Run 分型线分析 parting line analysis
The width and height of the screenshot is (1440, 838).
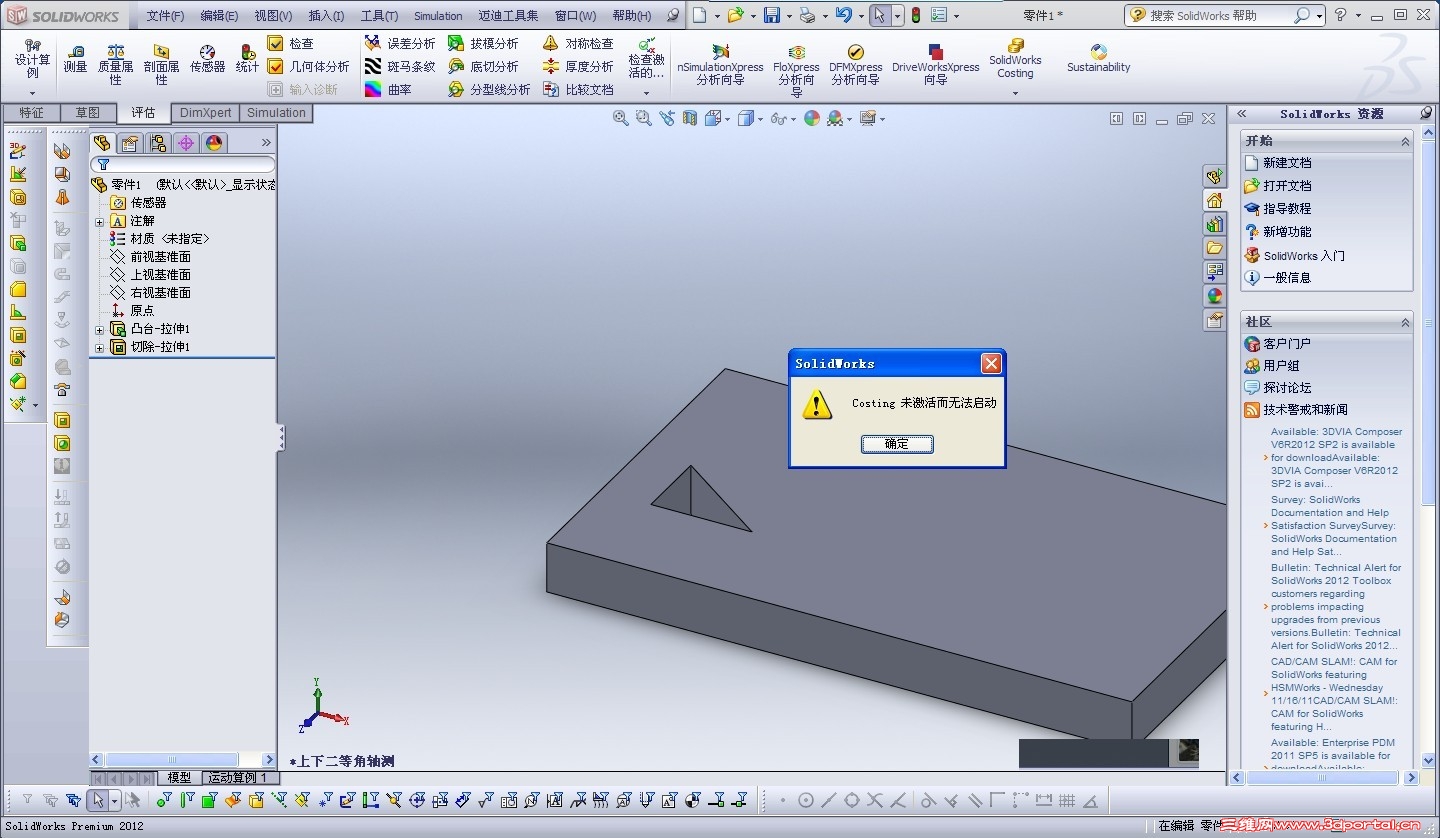click(x=489, y=89)
